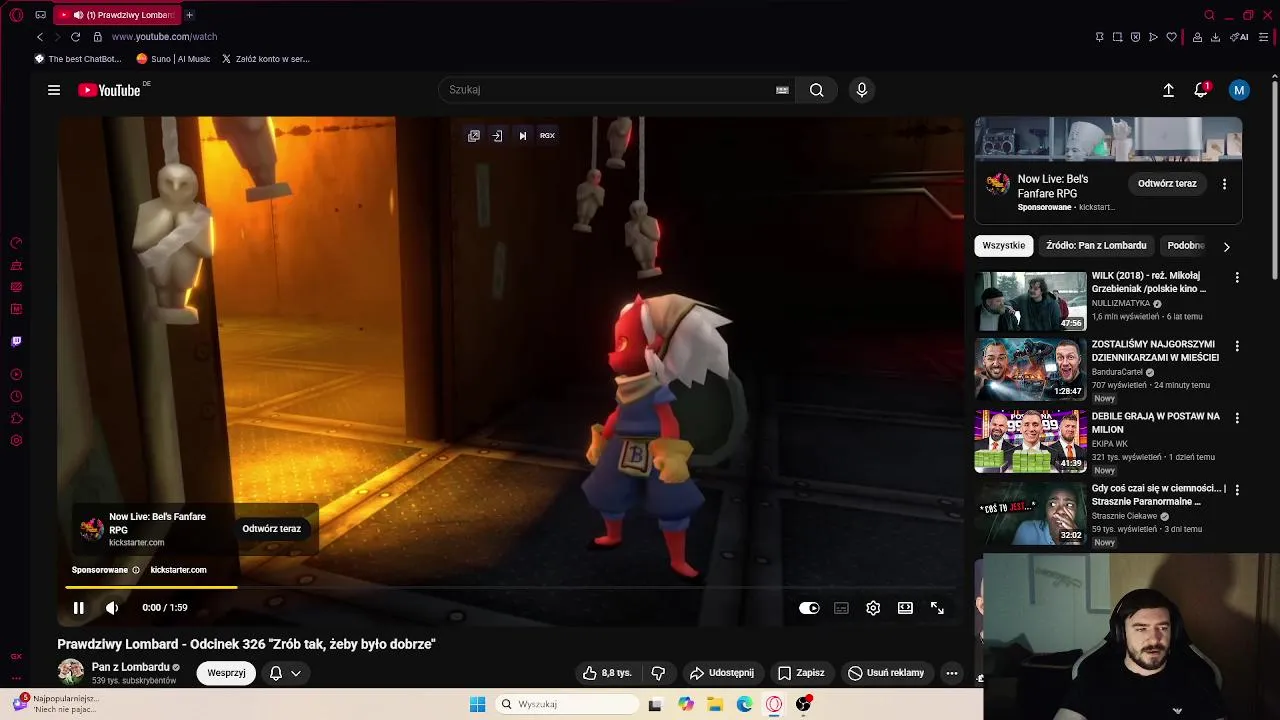The height and width of the screenshot is (720, 1280).
Task: Open the Opera AI button in toolbar
Action: pos(1241,37)
